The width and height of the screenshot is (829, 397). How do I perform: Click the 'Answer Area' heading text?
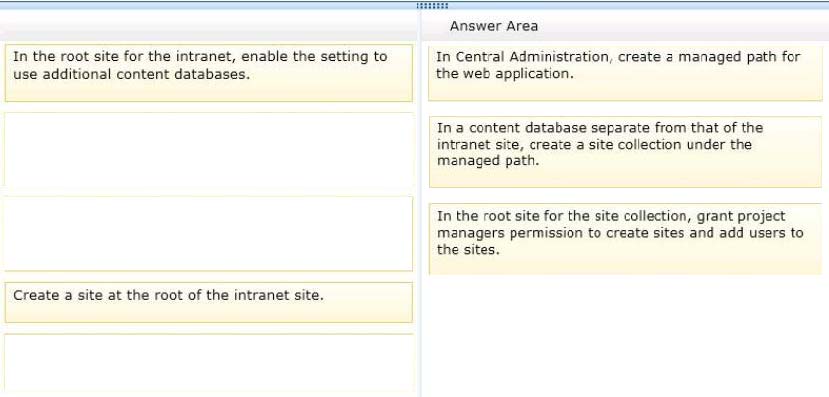(494, 26)
